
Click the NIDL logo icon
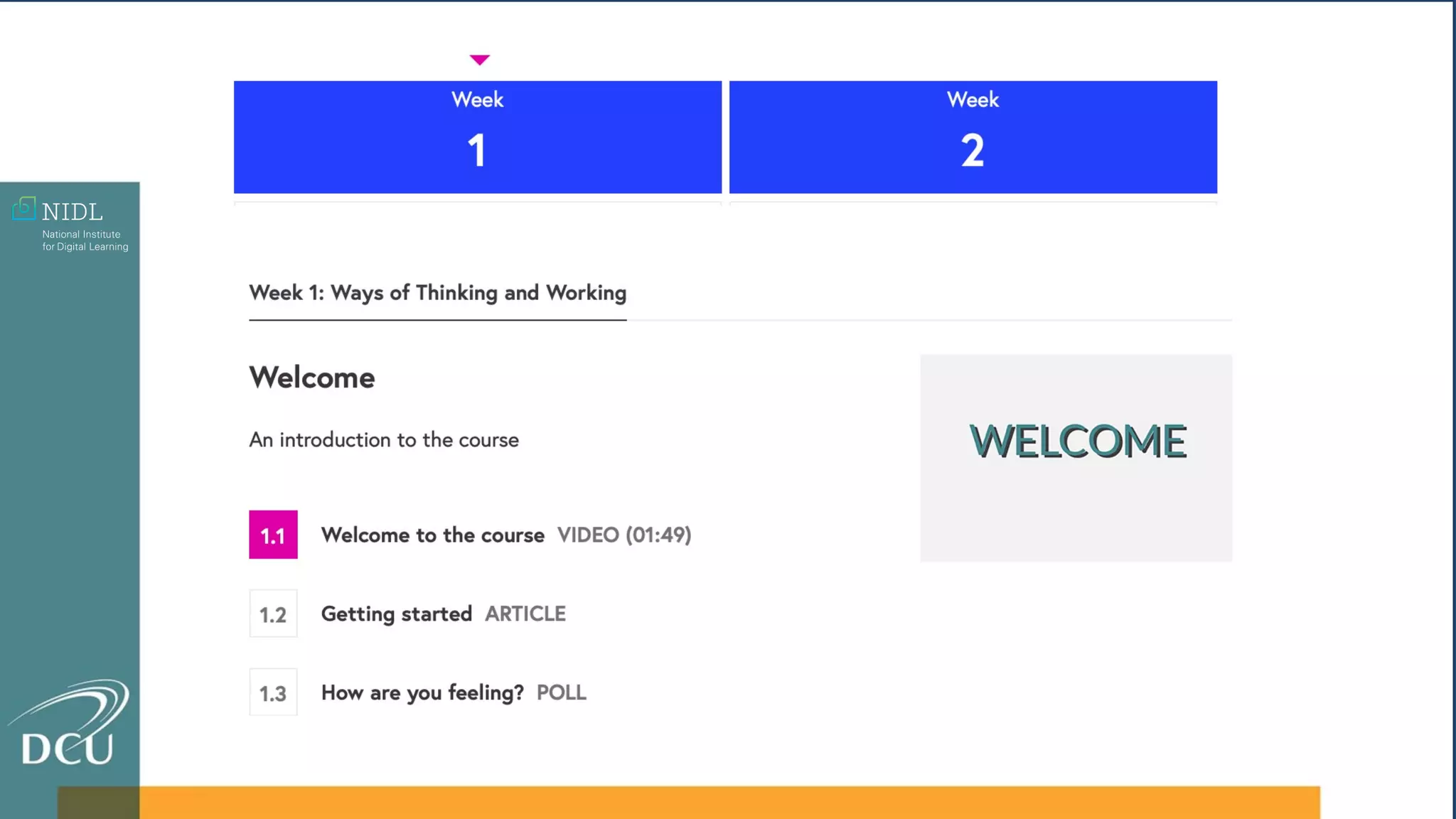click(24, 208)
